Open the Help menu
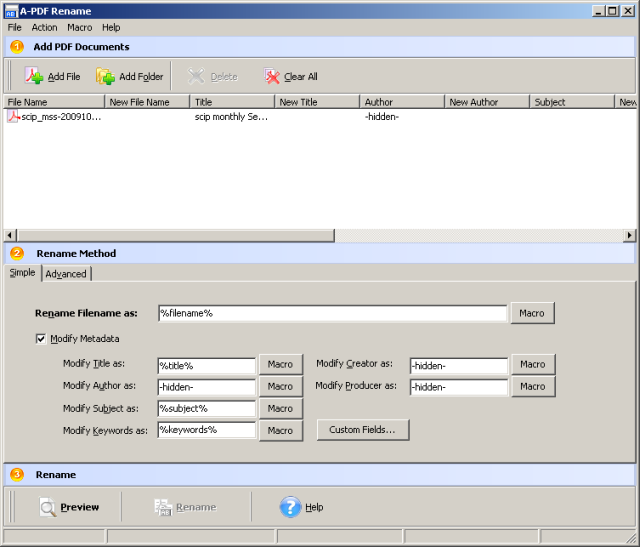 click(111, 27)
